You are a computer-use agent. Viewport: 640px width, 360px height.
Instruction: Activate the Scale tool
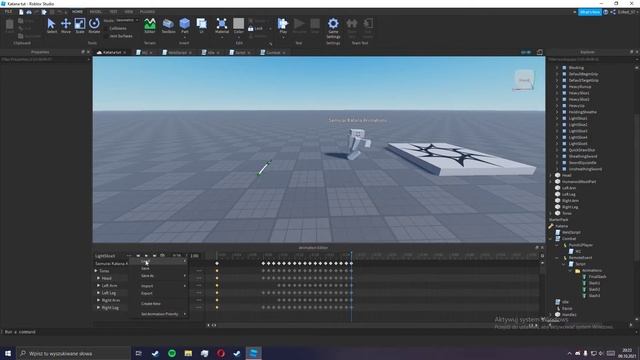coord(80,25)
